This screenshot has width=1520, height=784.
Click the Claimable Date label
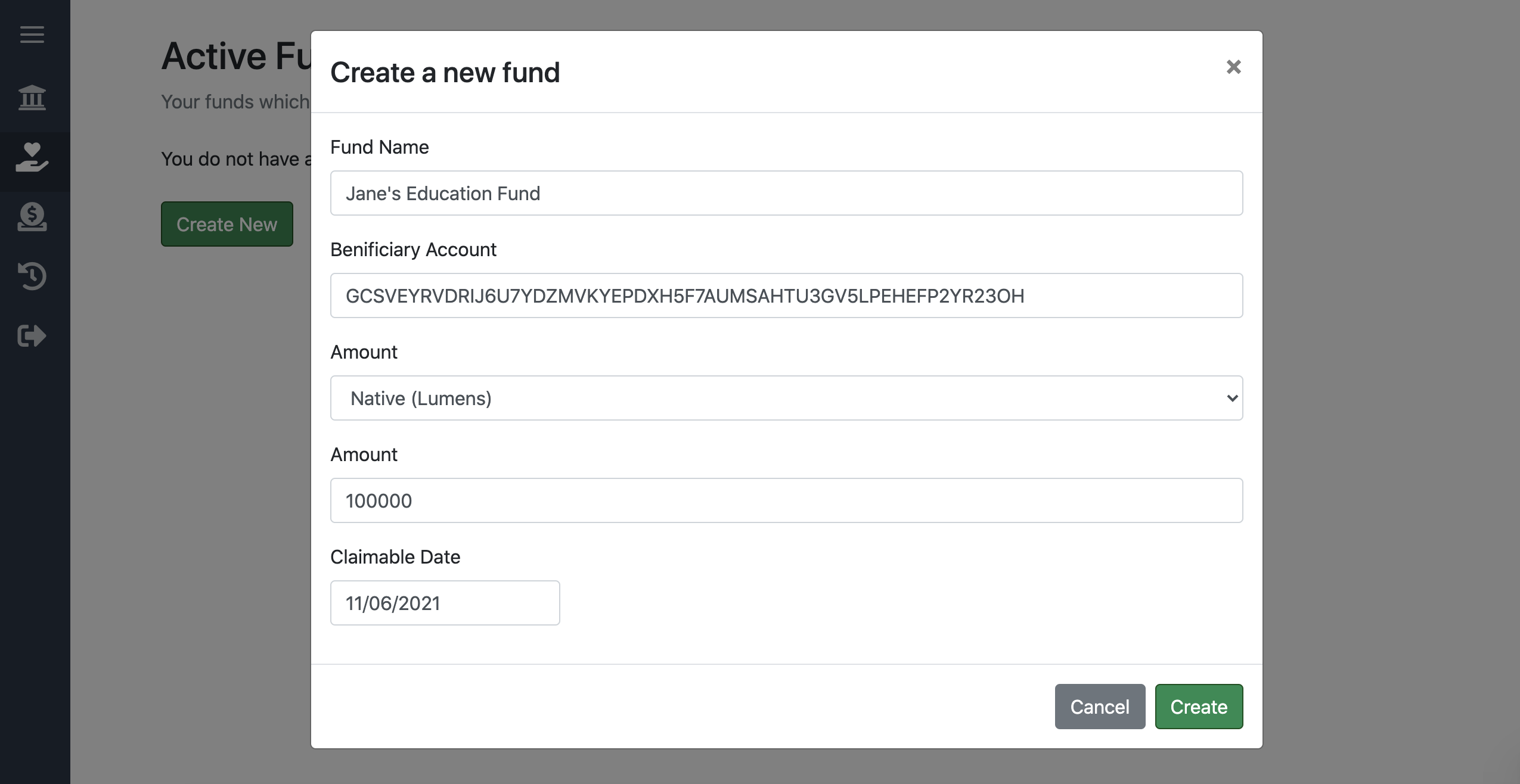395,557
